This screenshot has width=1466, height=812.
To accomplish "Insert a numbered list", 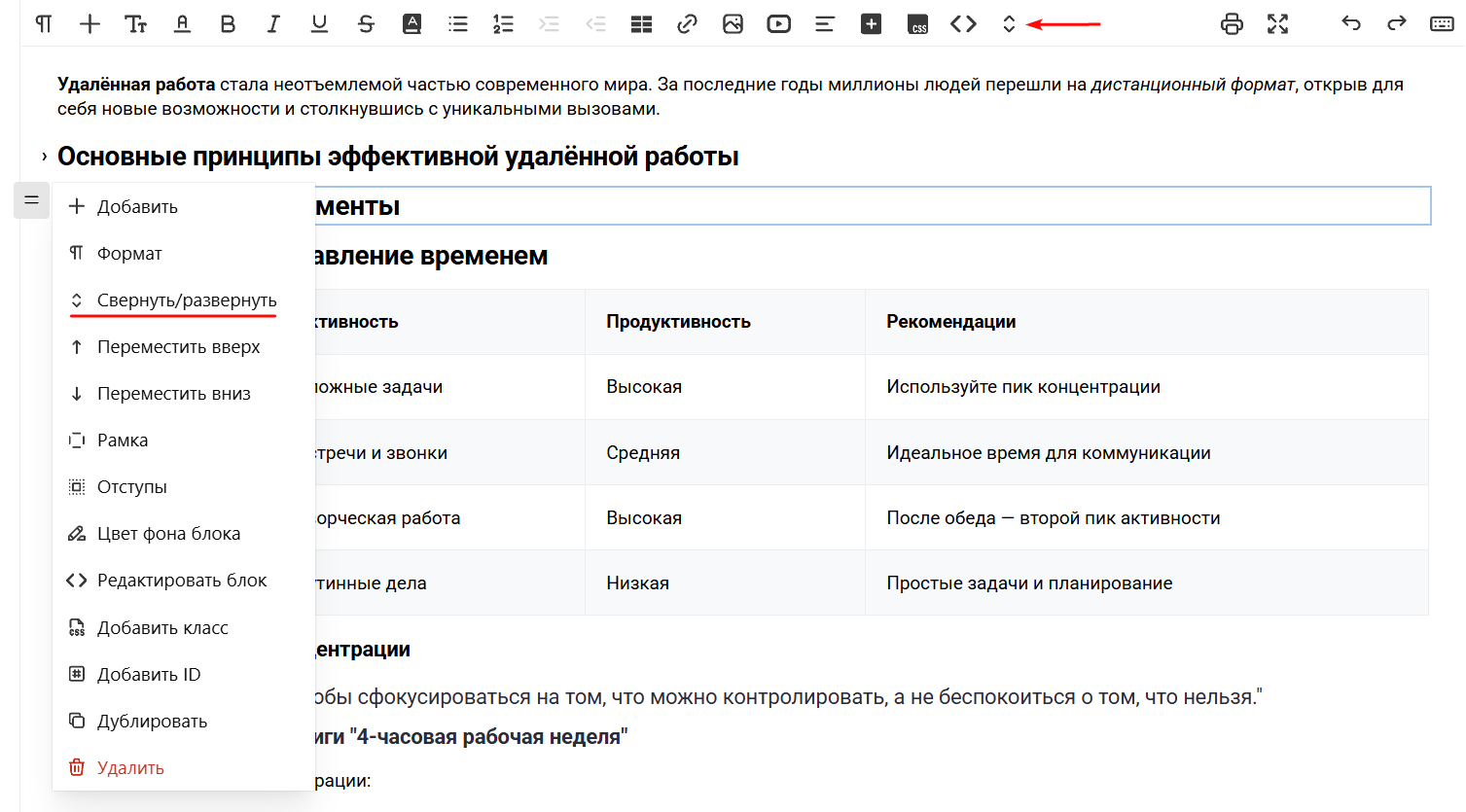I will (x=503, y=24).
